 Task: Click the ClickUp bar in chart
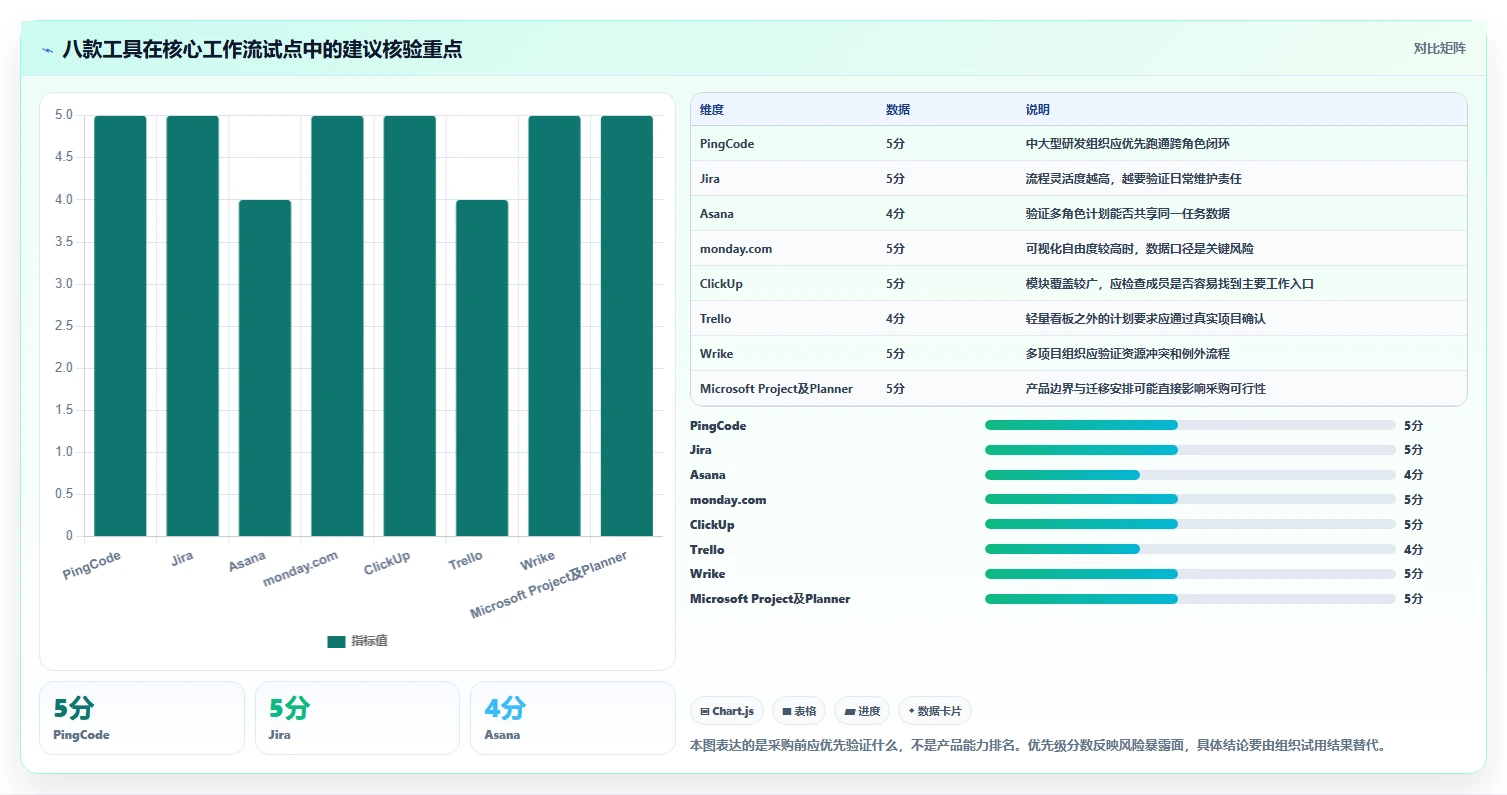coord(409,326)
